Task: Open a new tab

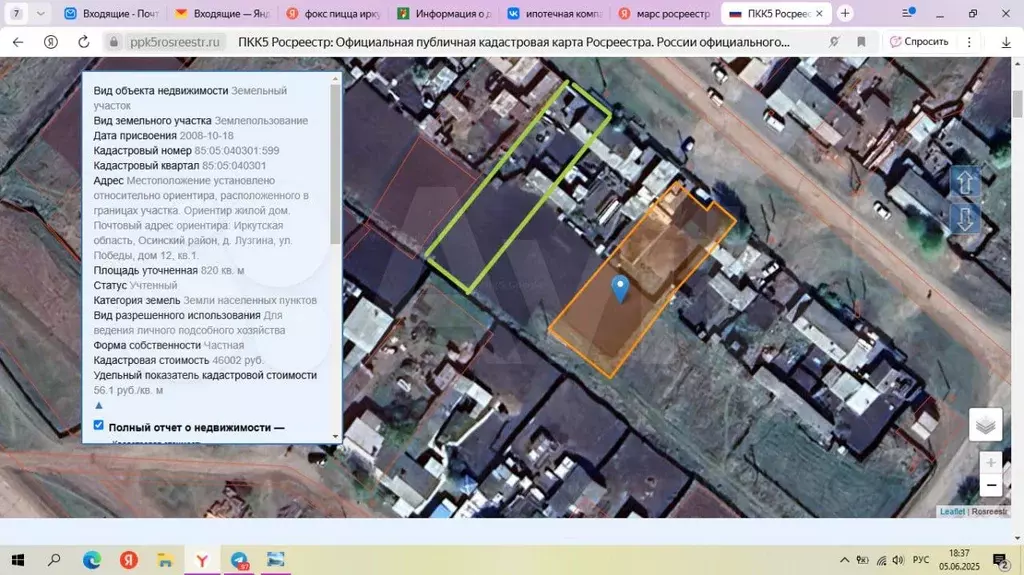Action: pos(845,13)
